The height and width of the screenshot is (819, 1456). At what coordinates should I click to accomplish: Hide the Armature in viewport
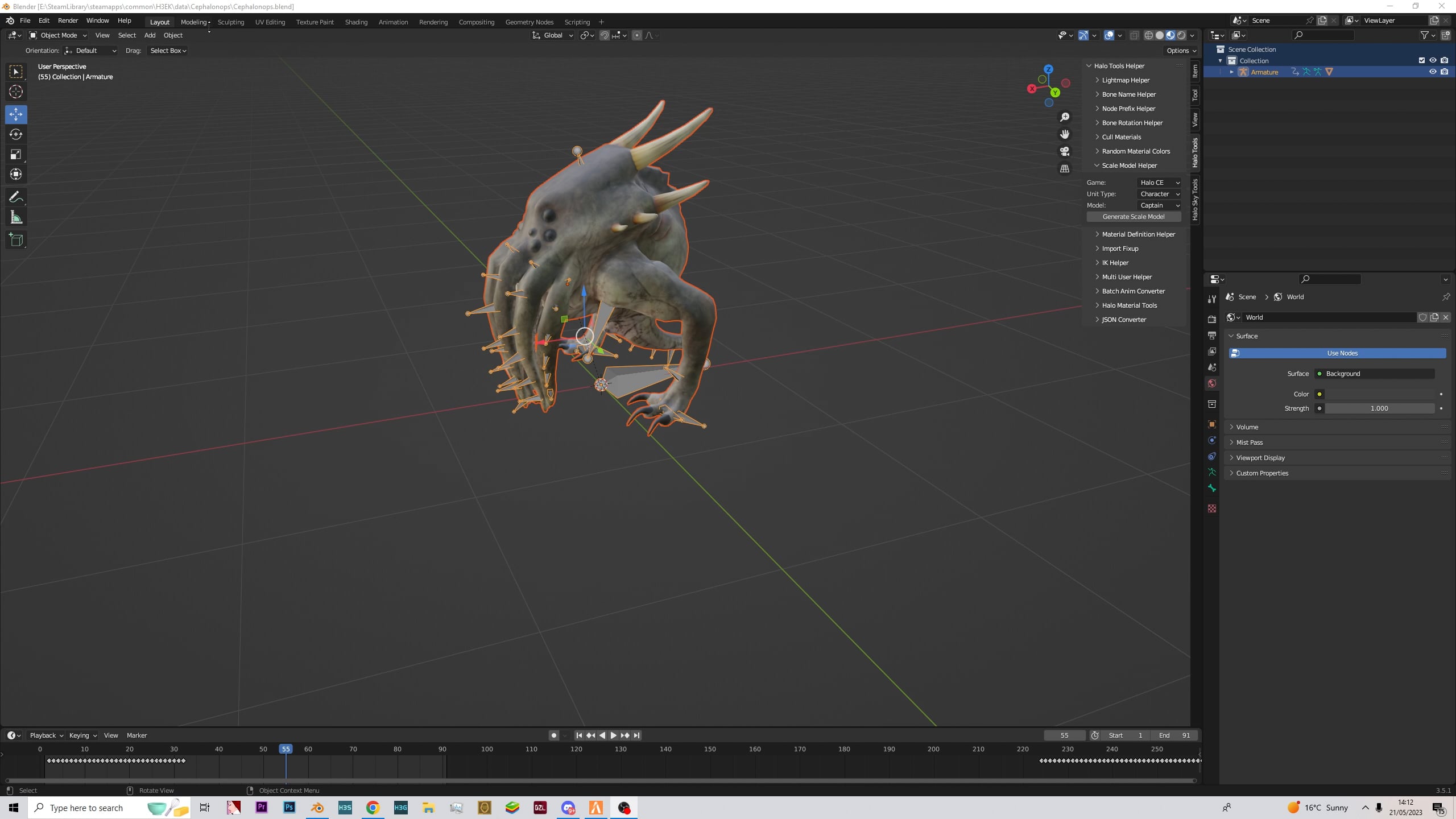click(x=1433, y=72)
